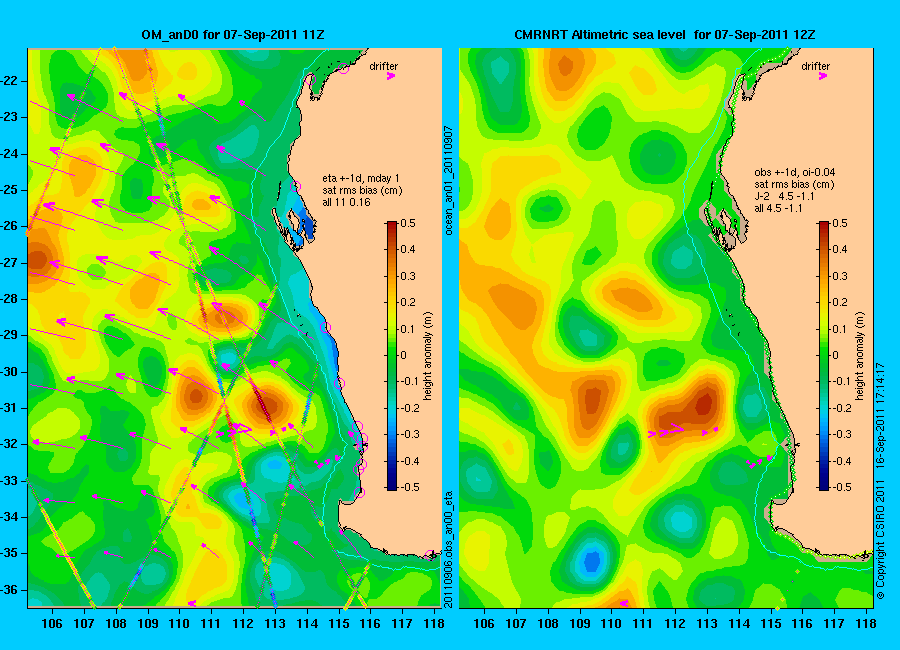Screen dimensions: 900x650
Task: Click latitude tick label "-31"
Action: (x=11, y=408)
